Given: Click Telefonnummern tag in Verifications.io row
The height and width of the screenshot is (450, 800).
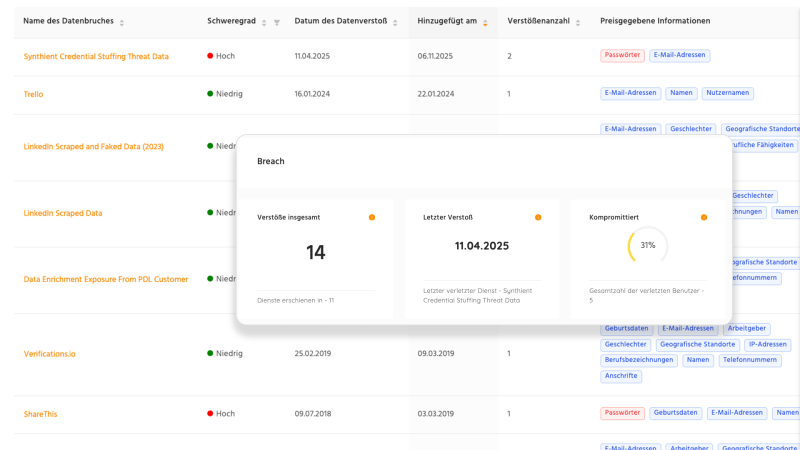Looking at the screenshot, I should (x=749, y=360).
